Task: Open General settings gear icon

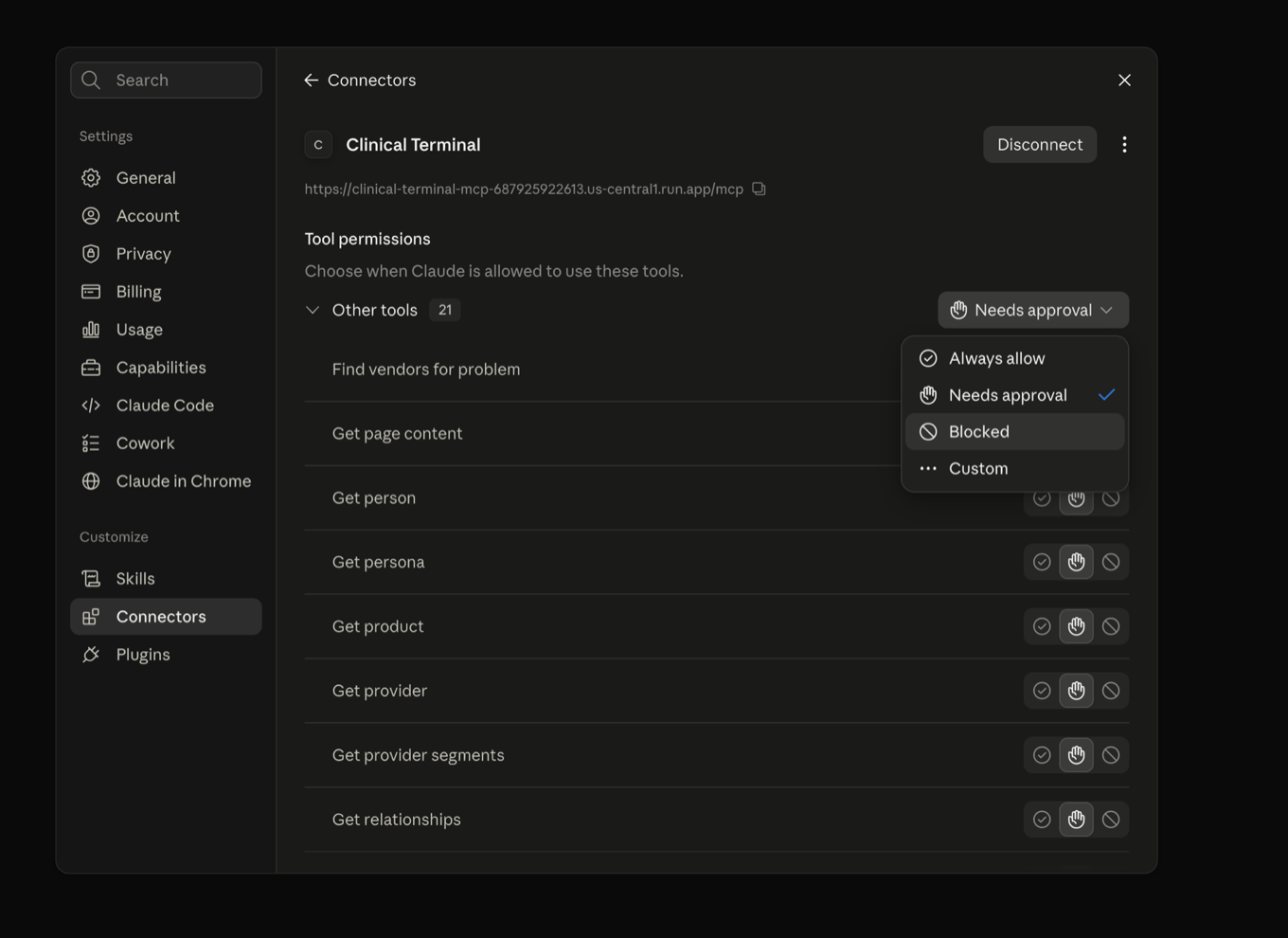Action: [91, 177]
